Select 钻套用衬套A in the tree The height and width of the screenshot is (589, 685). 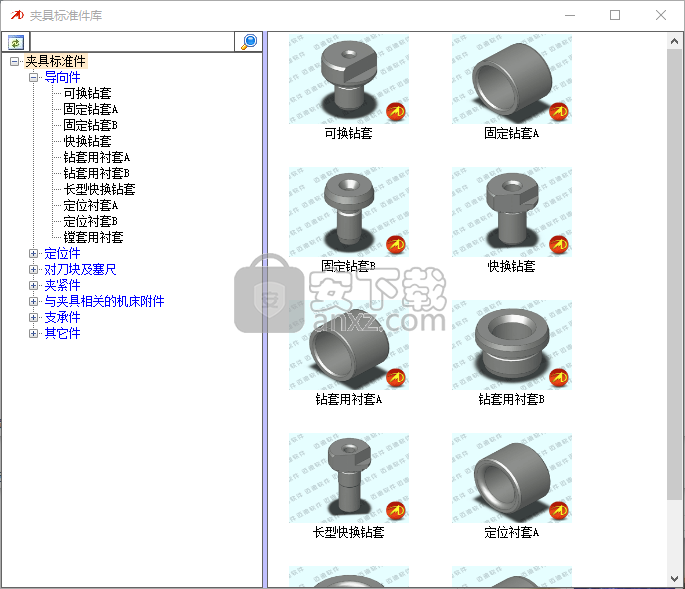pos(97,157)
